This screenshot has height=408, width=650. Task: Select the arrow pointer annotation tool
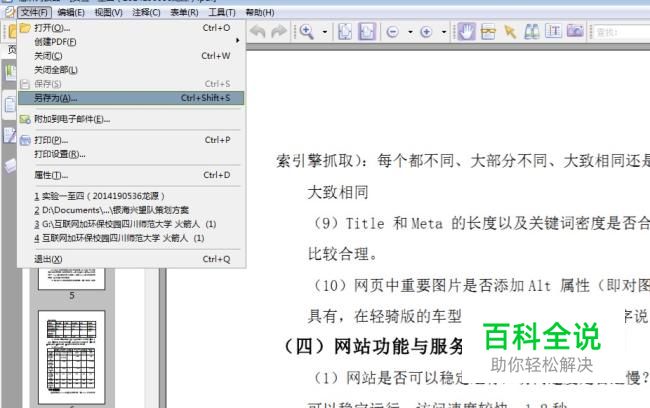[510, 32]
